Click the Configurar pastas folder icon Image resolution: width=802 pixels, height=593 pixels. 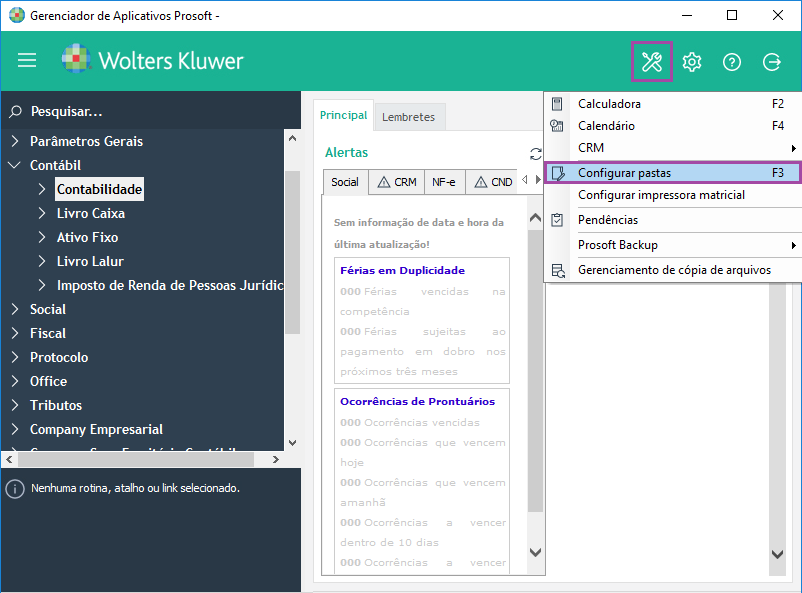point(558,173)
